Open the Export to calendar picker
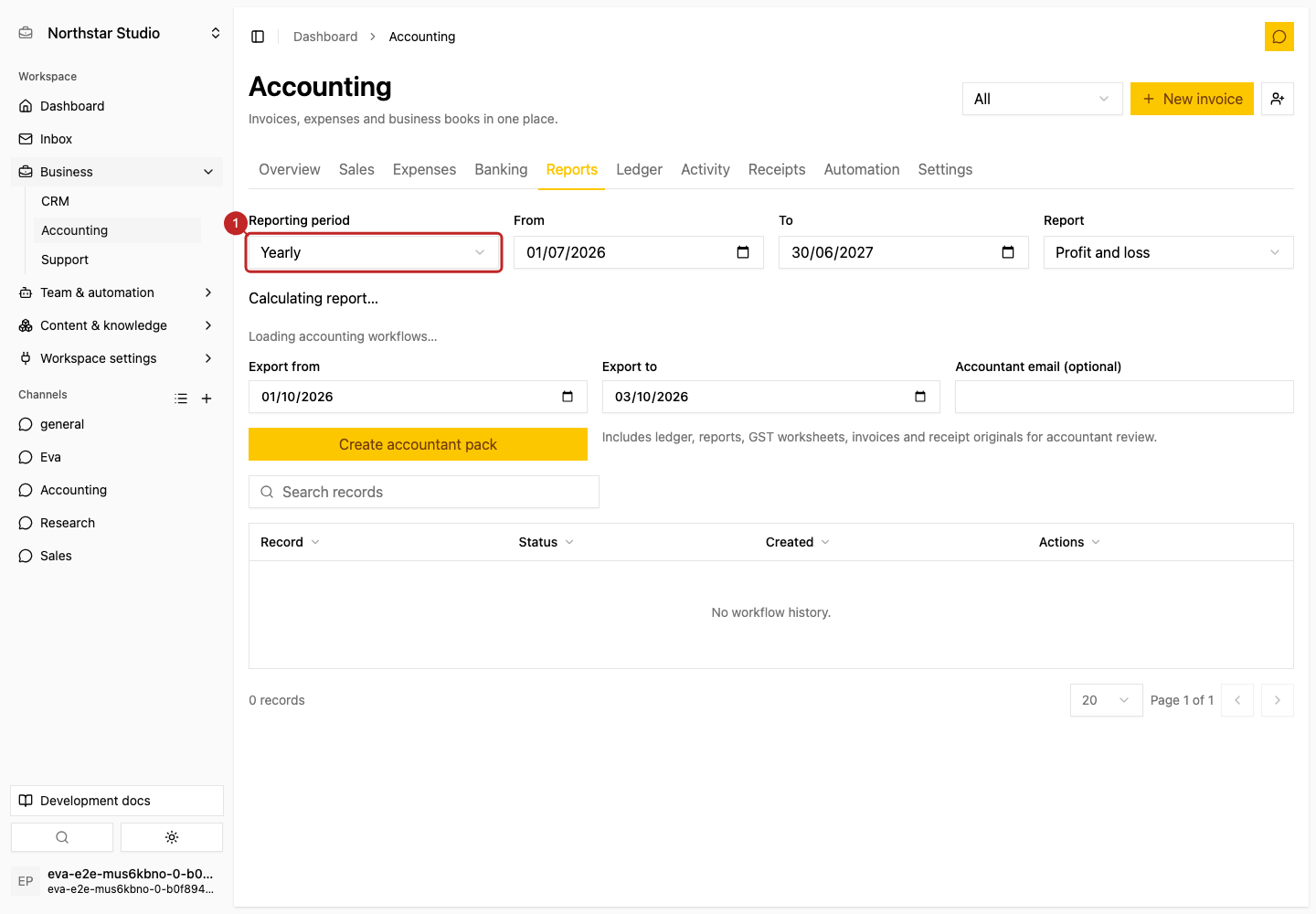 (920, 397)
